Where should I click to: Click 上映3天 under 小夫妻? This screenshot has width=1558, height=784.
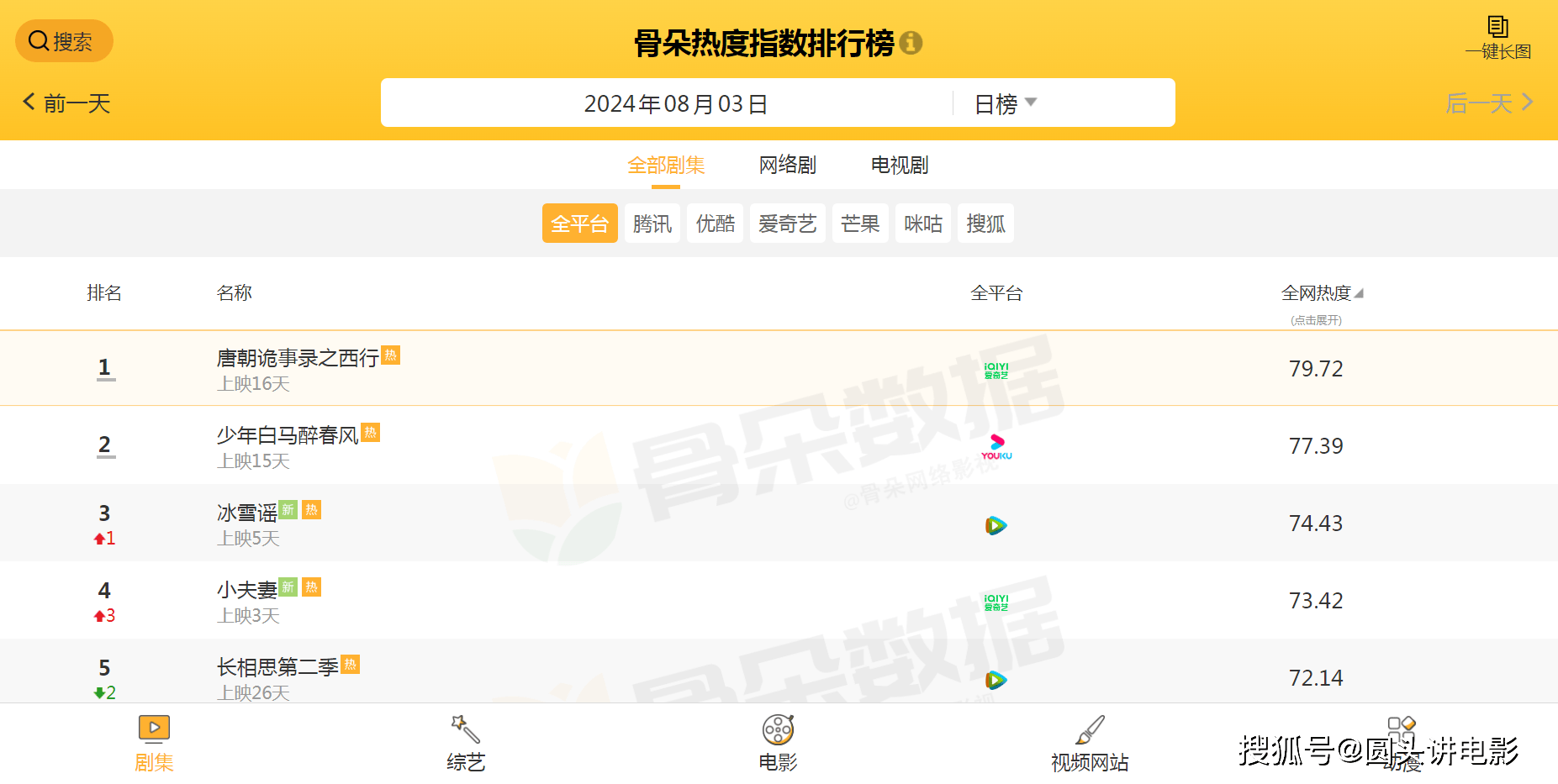pos(248,616)
